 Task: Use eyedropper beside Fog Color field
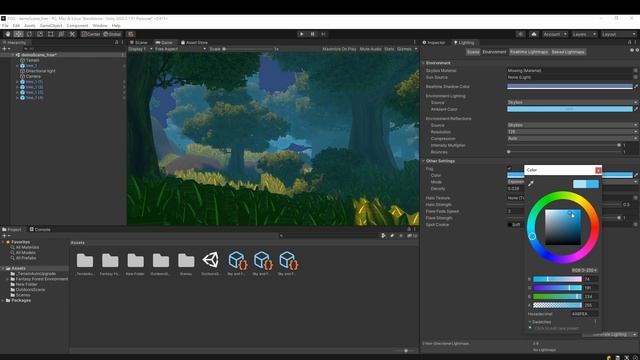click(x=636, y=175)
